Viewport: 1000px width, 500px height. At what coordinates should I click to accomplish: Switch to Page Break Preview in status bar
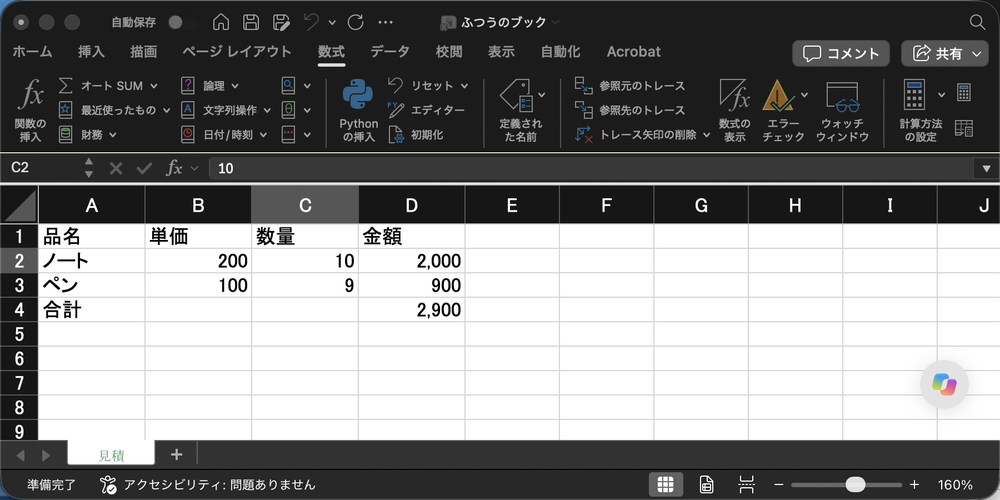pyautogui.click(x=746, y=485)
